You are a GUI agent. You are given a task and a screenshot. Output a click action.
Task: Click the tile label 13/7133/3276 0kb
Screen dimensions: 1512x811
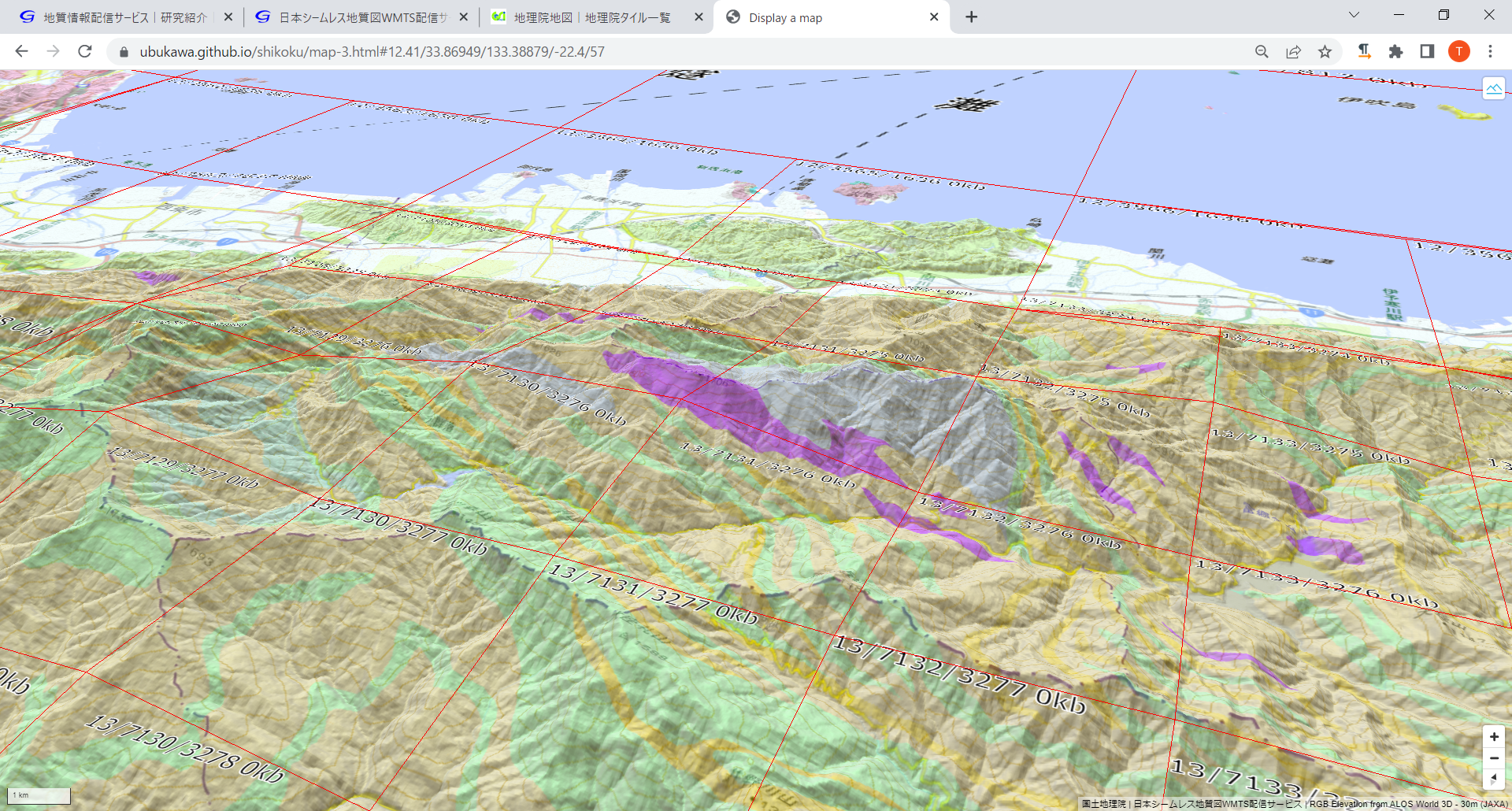(1317, 584)
